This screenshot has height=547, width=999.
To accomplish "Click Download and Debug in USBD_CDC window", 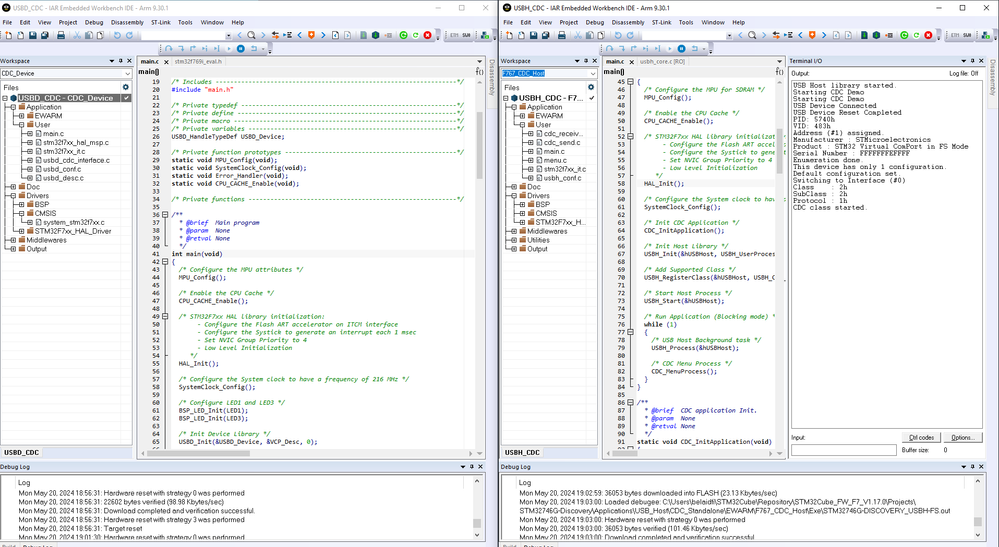I will click(403, 35).
